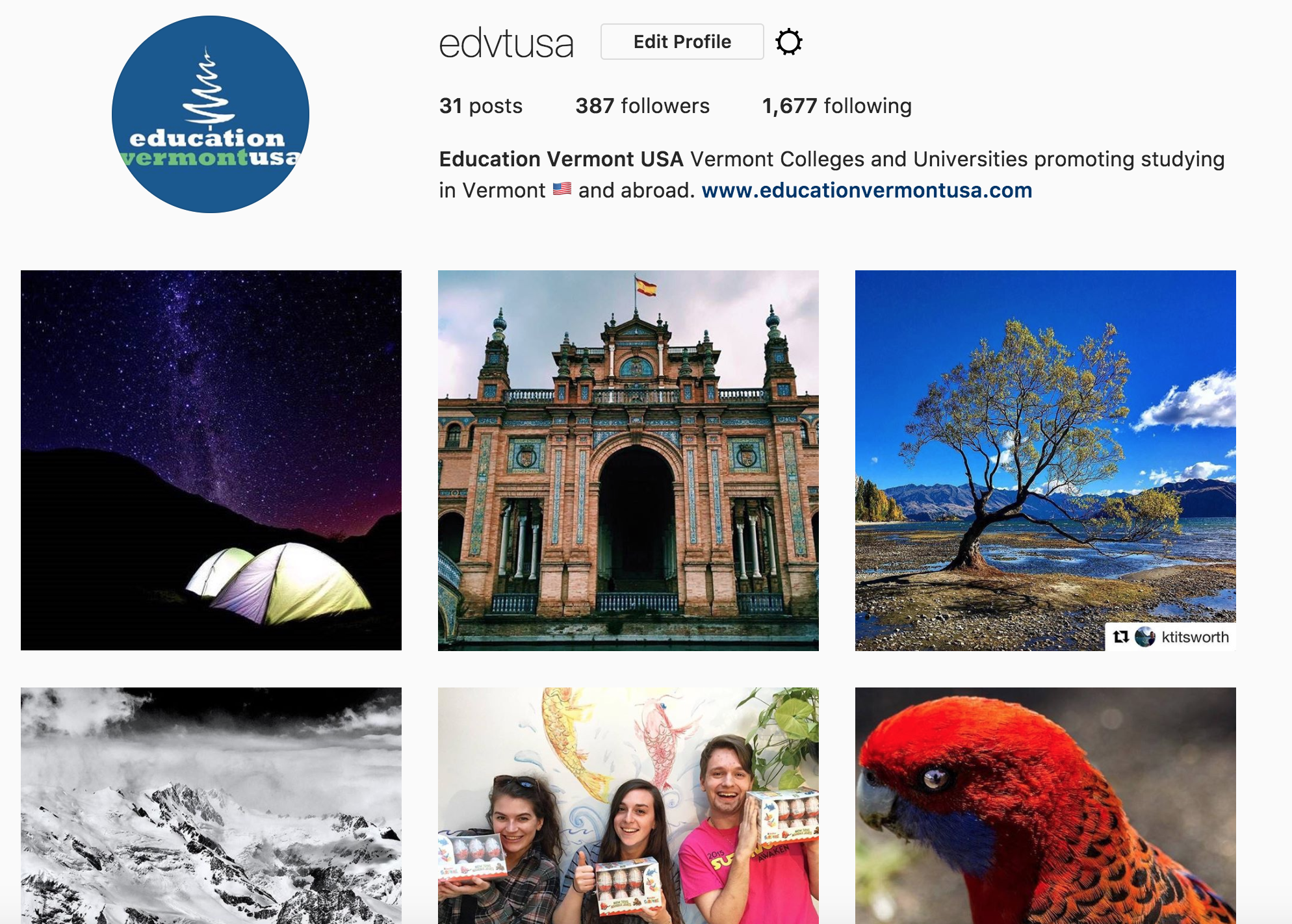Open the three students group photo

(x=628, y=806)
